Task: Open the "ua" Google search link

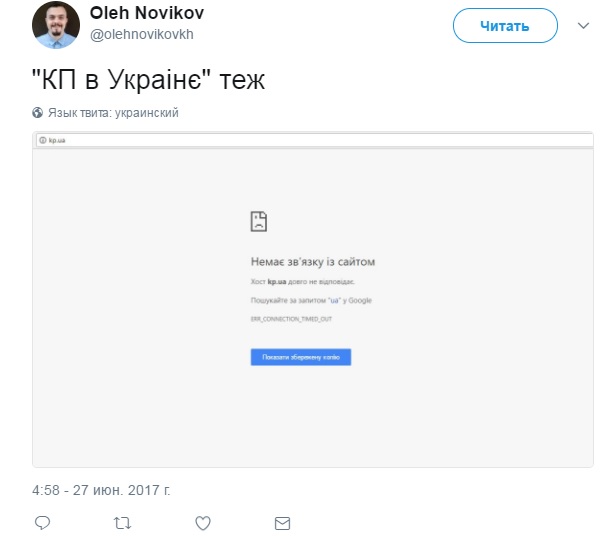Action: coord(333,300)
